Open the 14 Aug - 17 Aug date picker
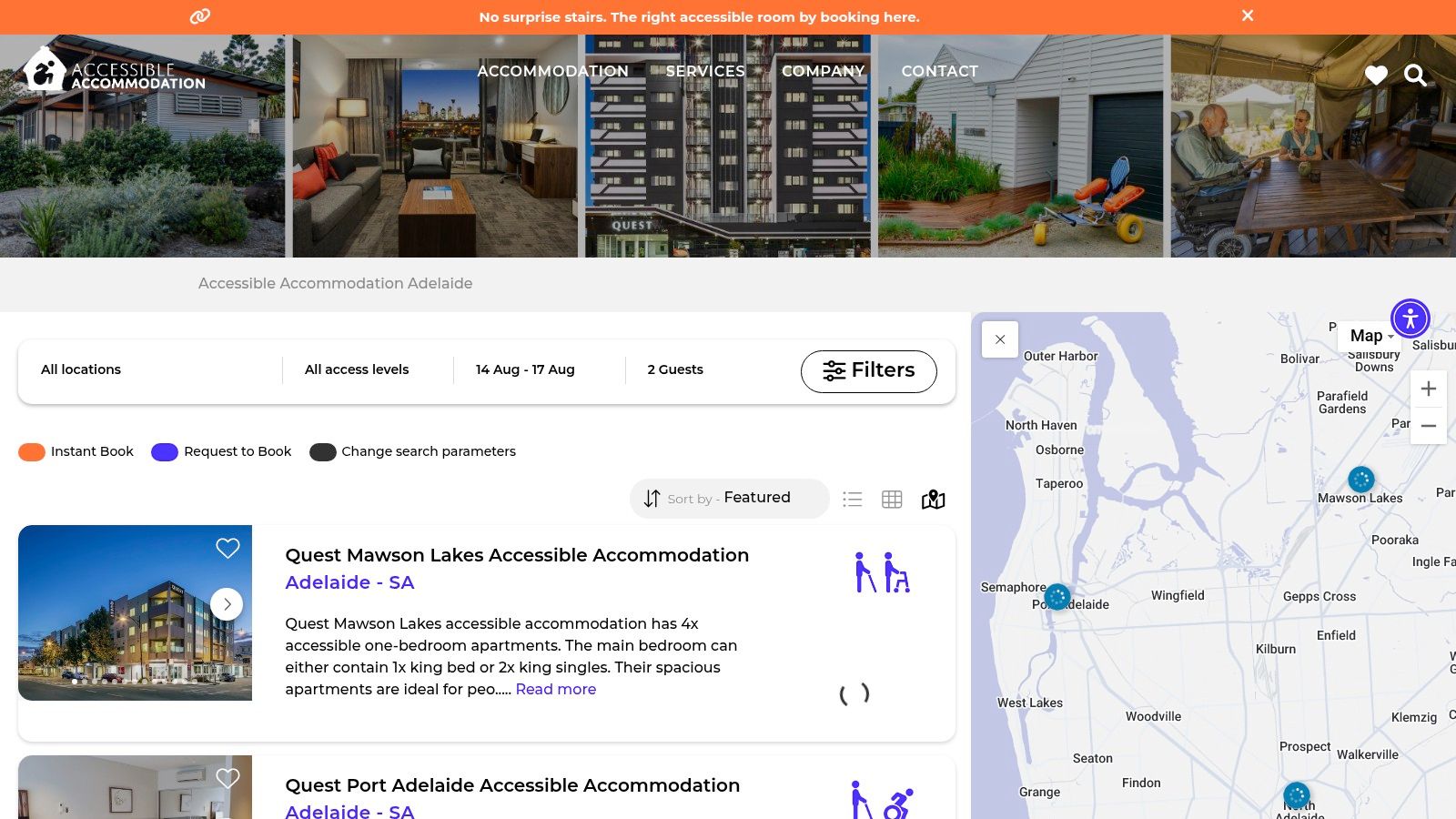 [539, 369]
